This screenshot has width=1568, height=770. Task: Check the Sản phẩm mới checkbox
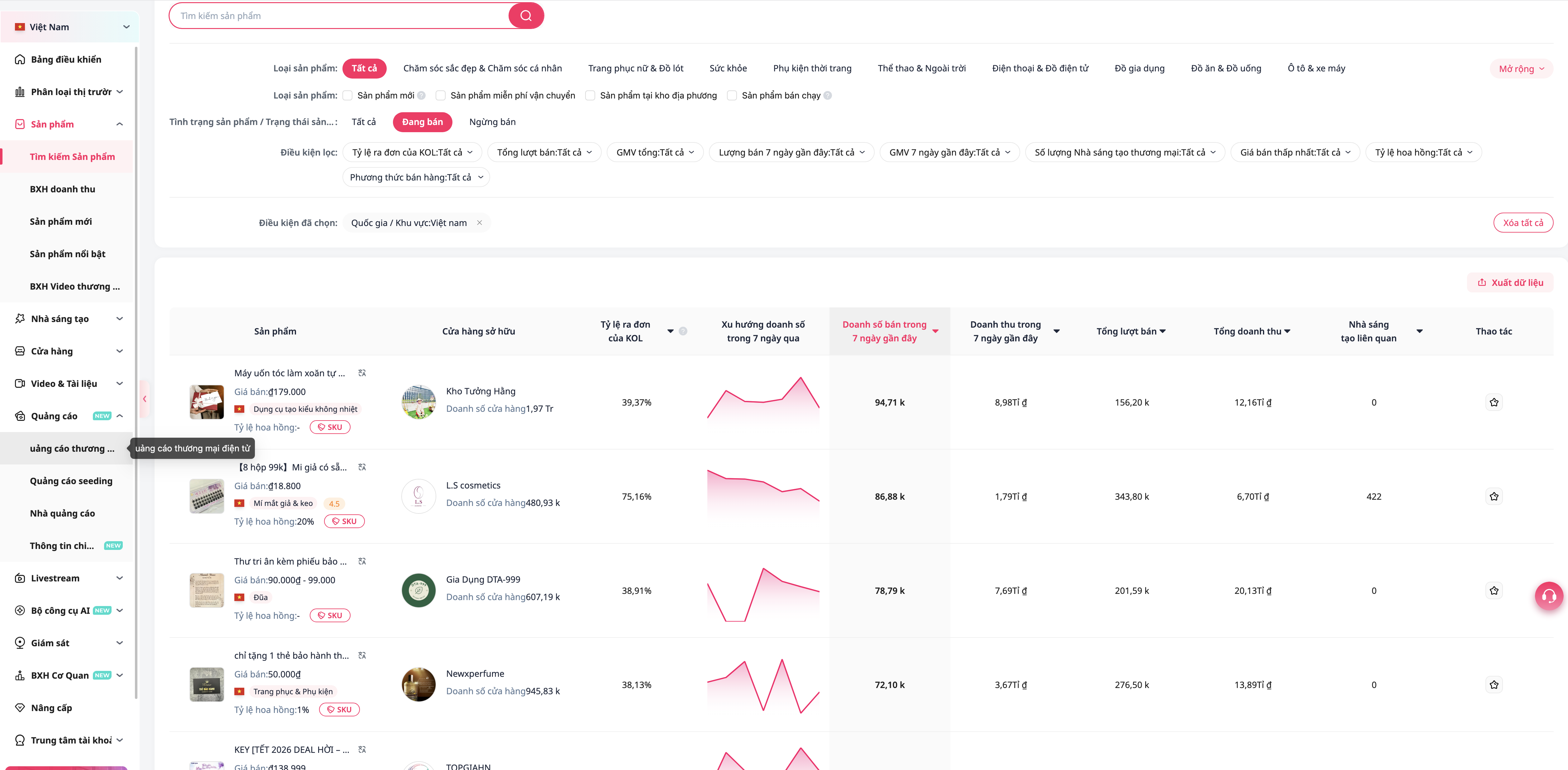click(x=347, y=96)
